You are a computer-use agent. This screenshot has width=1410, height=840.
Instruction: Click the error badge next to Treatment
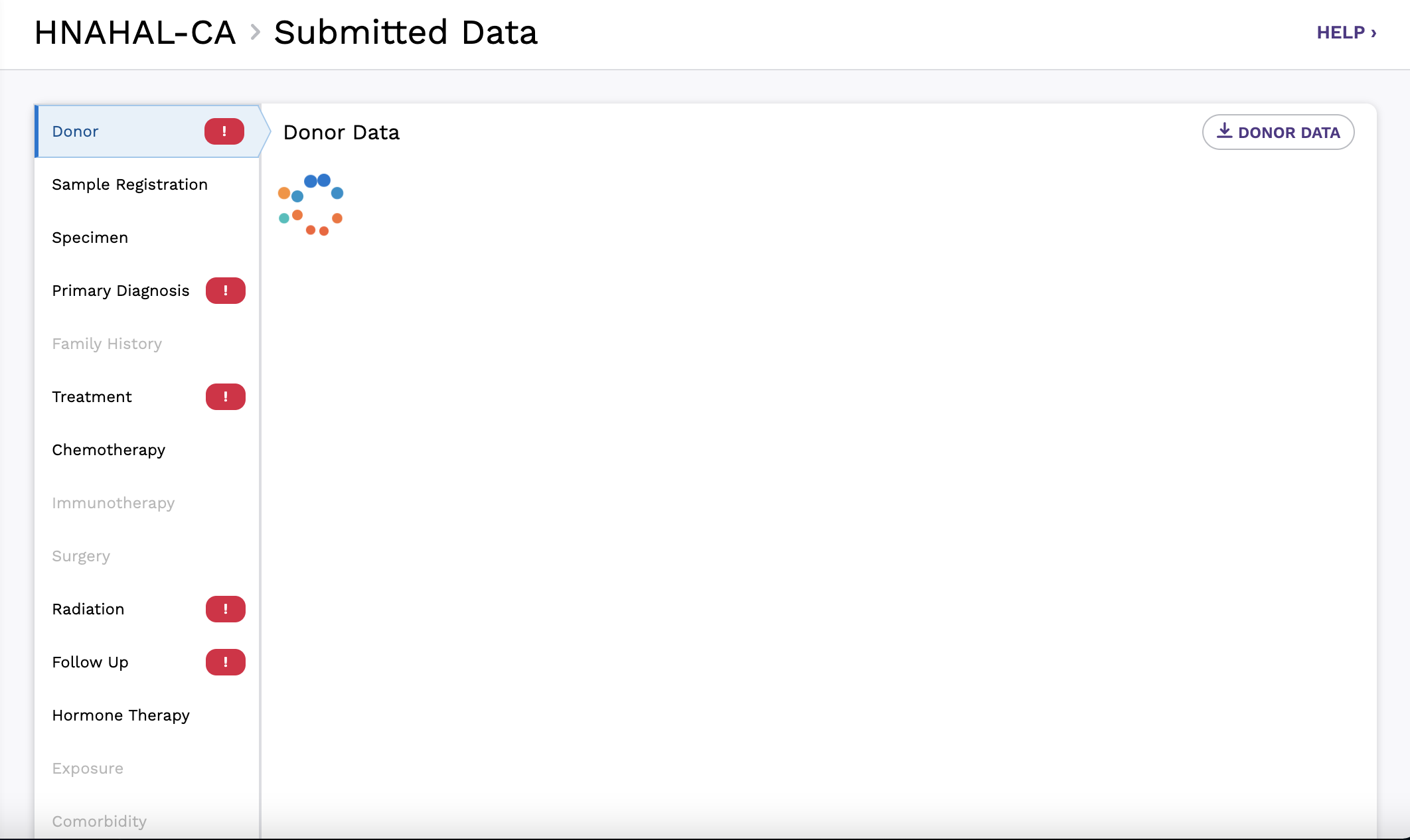(x=225, y=396)
